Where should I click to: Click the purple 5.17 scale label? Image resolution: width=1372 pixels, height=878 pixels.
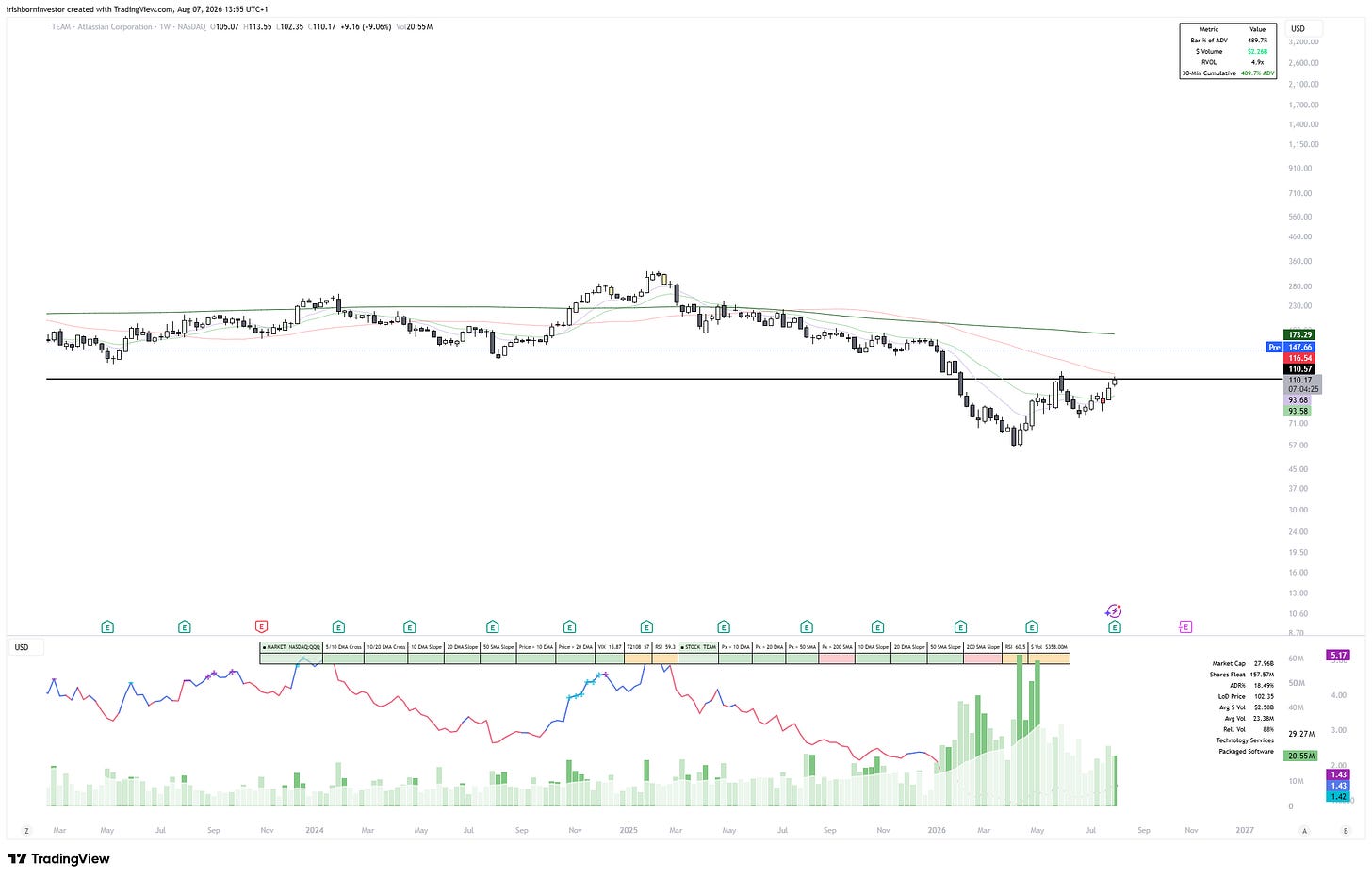[1339, 655]
